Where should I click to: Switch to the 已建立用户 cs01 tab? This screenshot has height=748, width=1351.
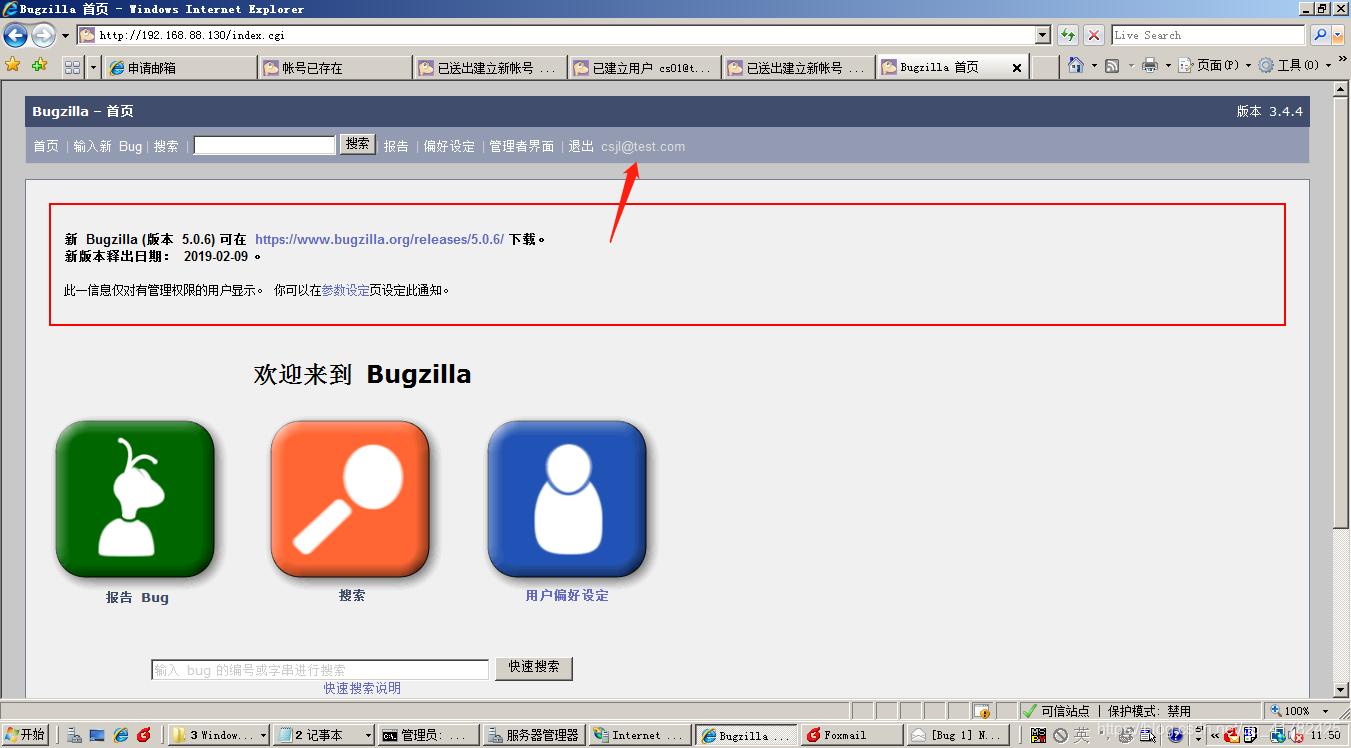pos(645,67)
